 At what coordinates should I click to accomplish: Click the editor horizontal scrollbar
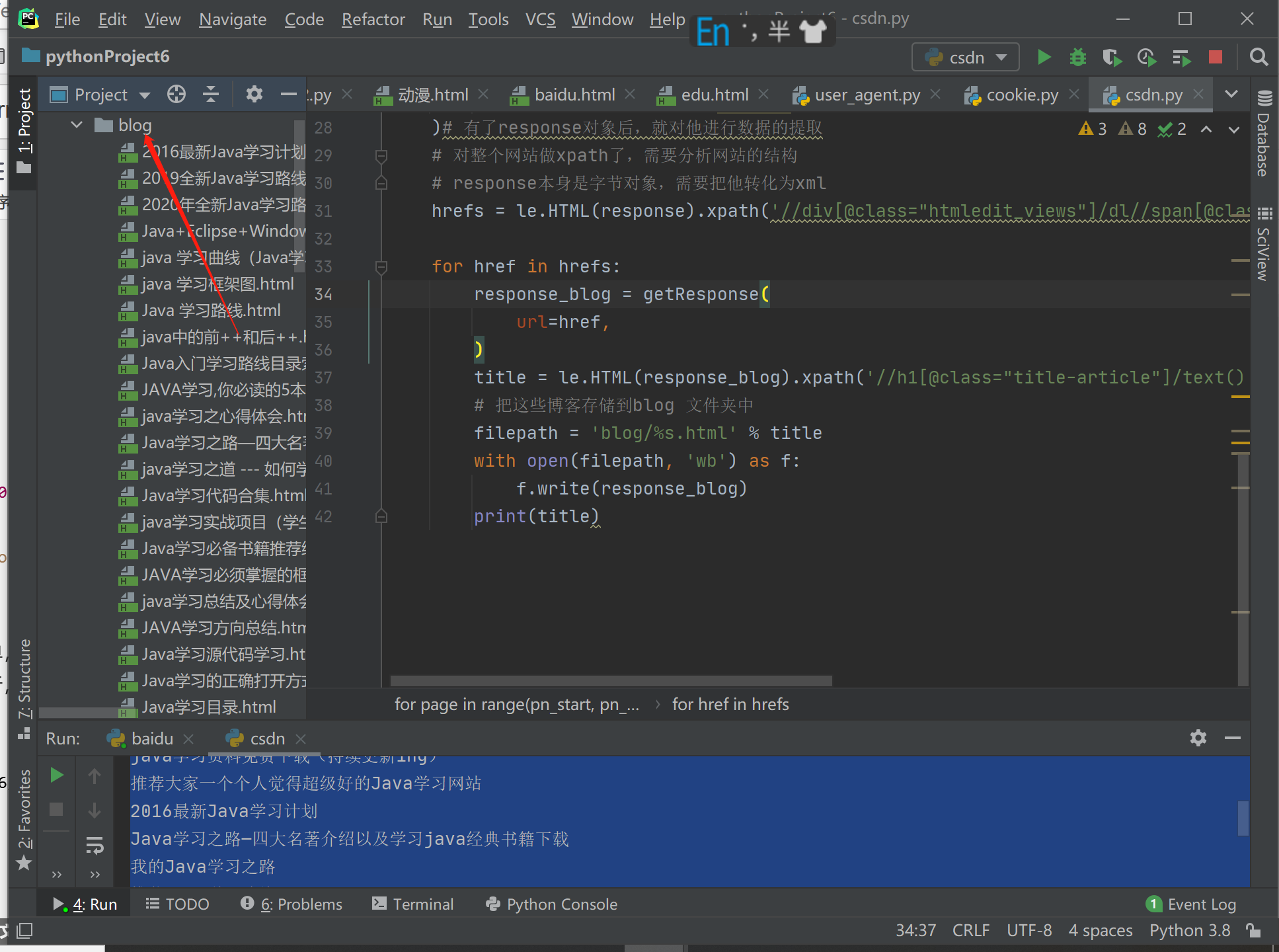click(x=611, y=680)
